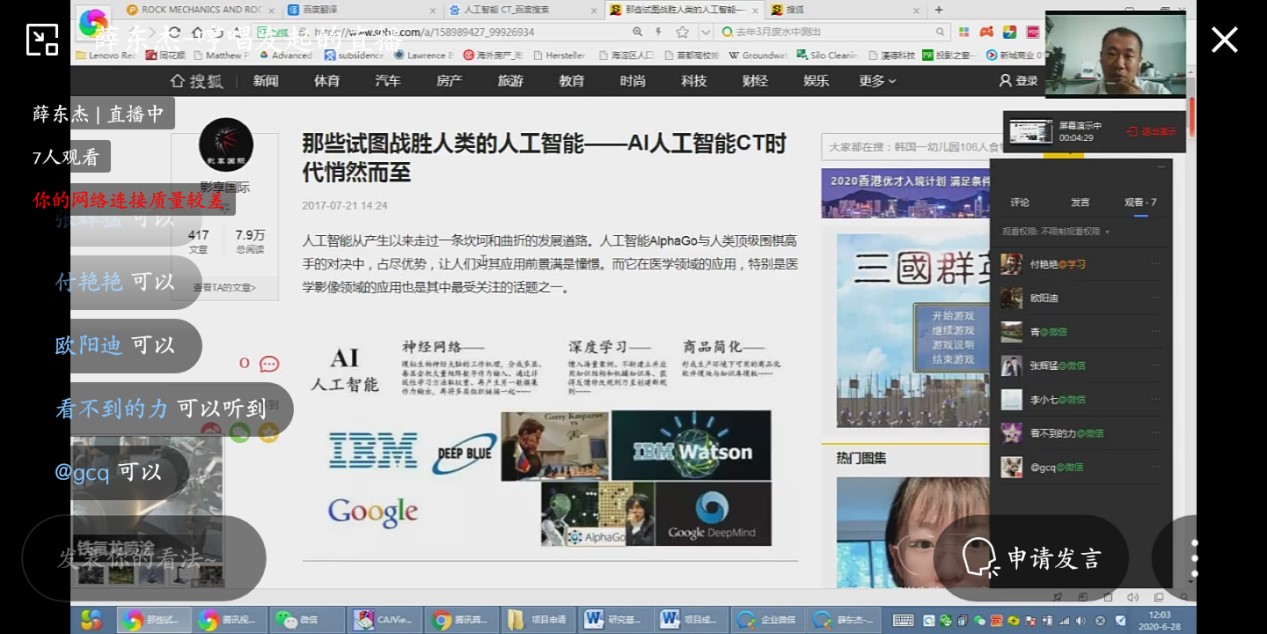The image size is (1267, 634).
Task: Switch to the 观看·7 tab
Action: pyautogui.click(x=1140, y=202)
